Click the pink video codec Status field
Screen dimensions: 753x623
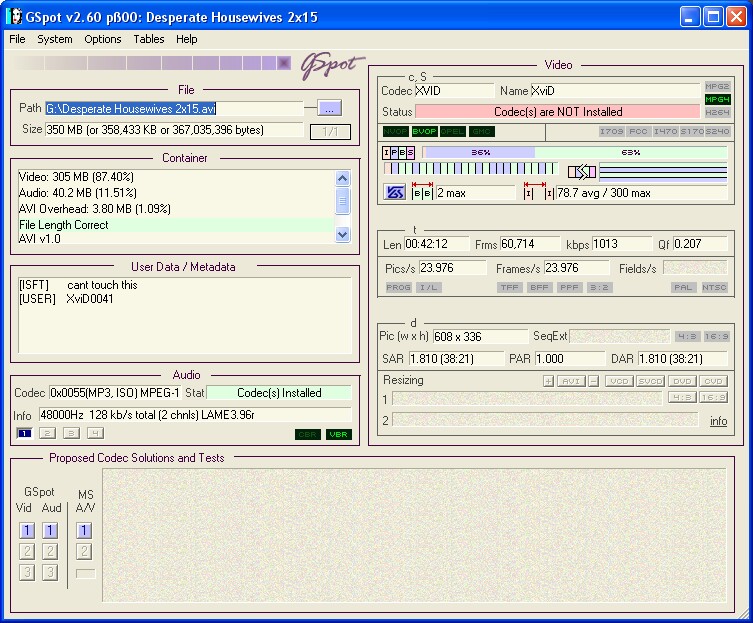(557, 111)
